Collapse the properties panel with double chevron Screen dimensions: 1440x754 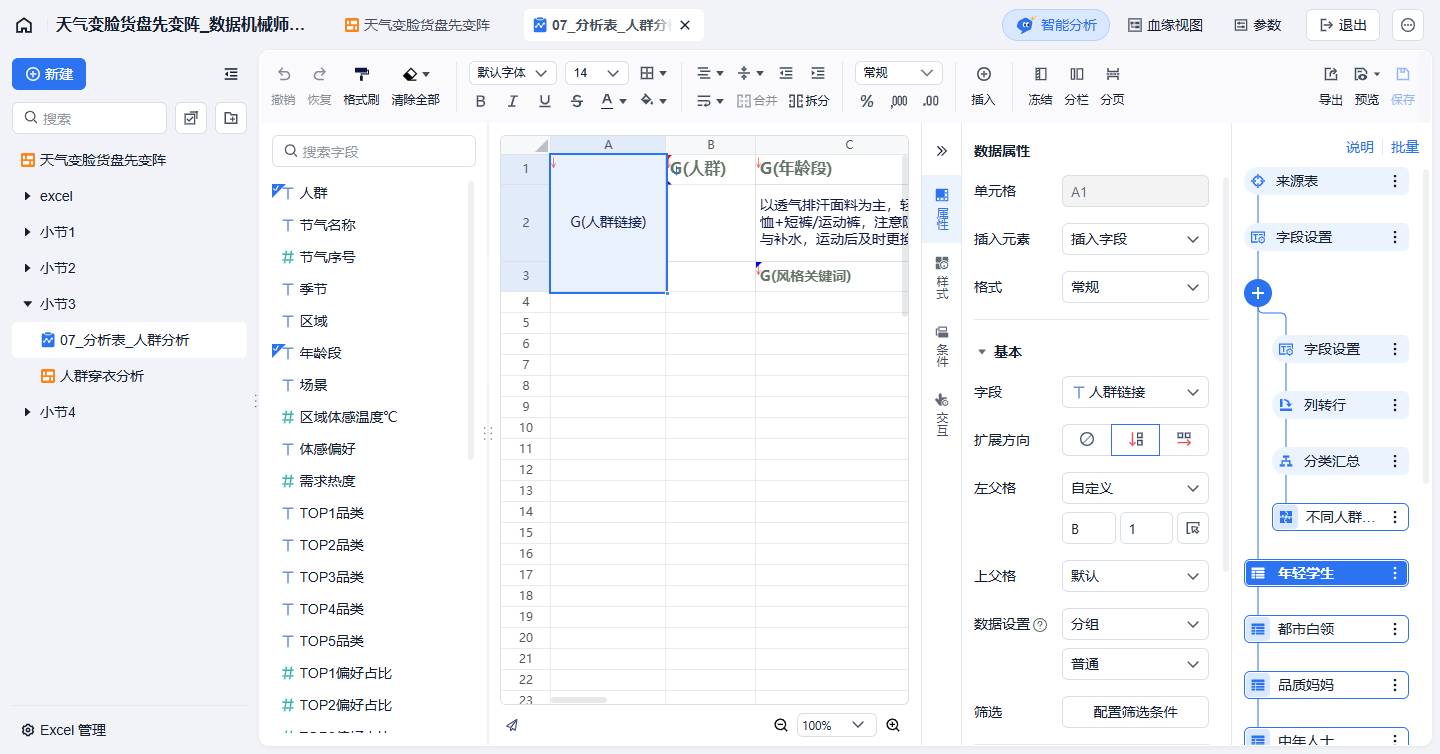tap(941, 151)
